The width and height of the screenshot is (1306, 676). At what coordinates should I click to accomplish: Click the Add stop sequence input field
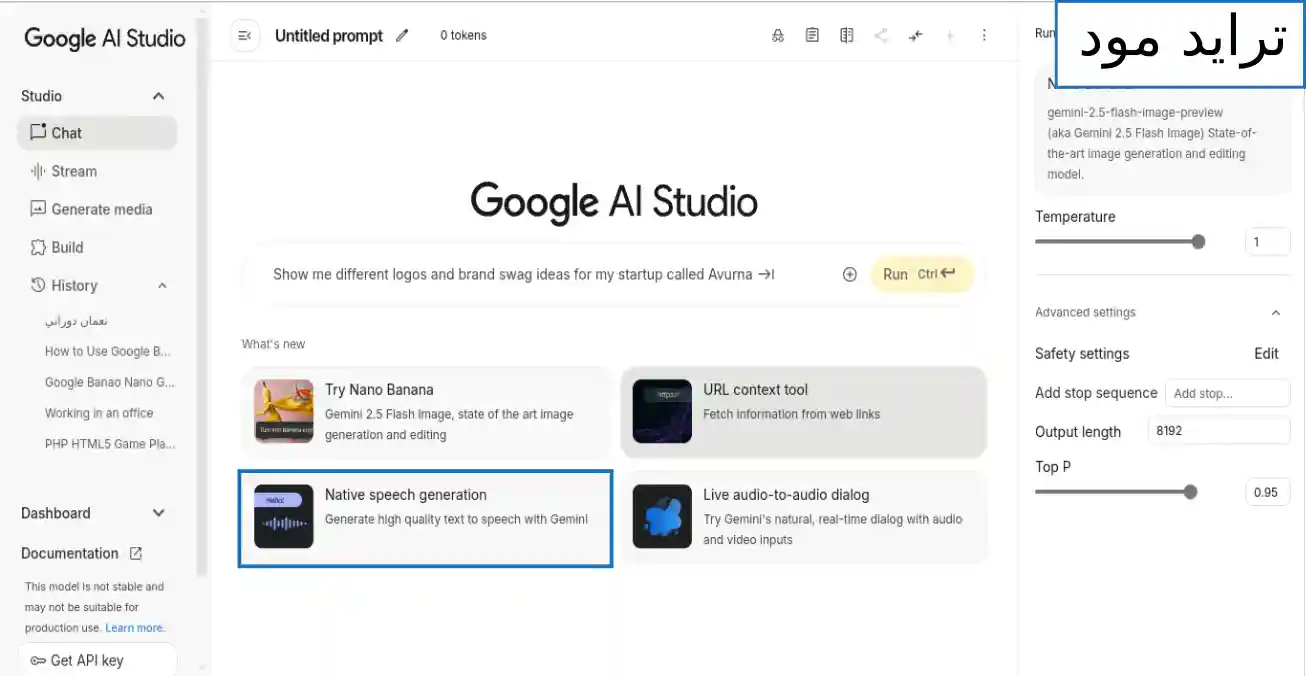click(x=1227, y=393)
